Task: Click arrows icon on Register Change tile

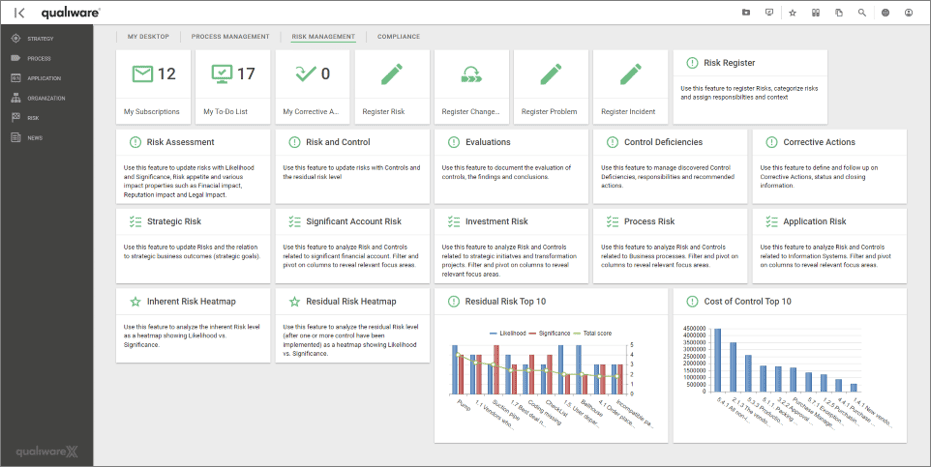Action: click(x=471, y=74)
